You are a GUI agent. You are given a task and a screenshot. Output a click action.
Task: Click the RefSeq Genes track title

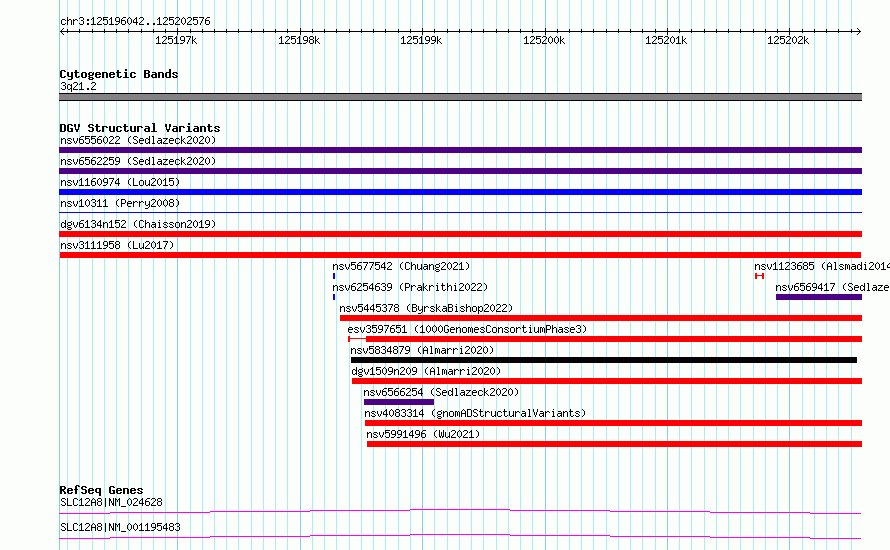click(101, 490)
